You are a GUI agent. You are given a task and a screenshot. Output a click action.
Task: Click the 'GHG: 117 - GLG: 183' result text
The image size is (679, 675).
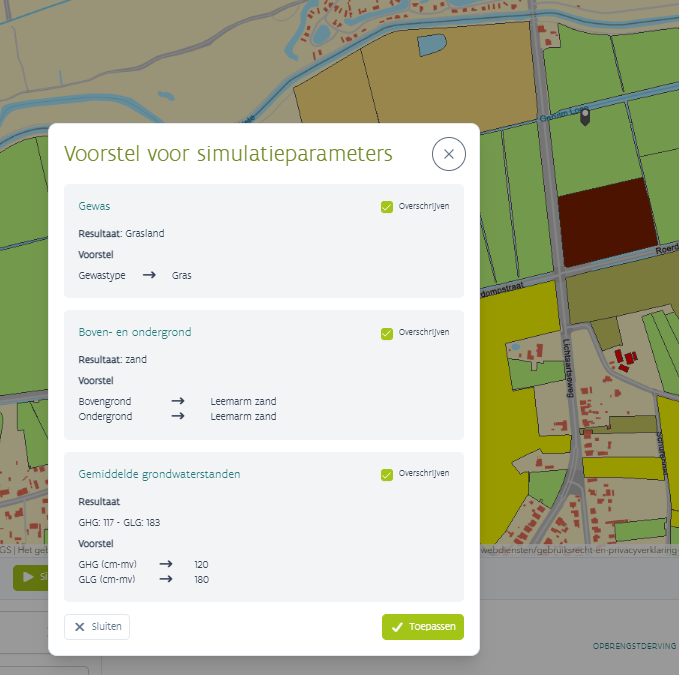(119, 523)
